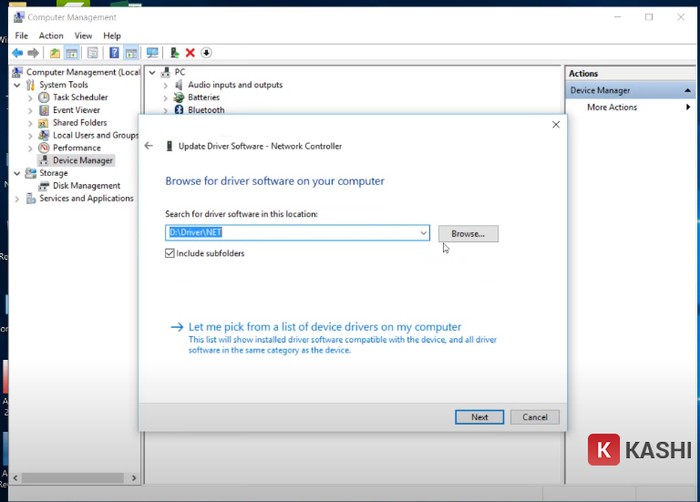Click the driver location path field
Viewport: 700px width, 502px height.
[290, 233]
